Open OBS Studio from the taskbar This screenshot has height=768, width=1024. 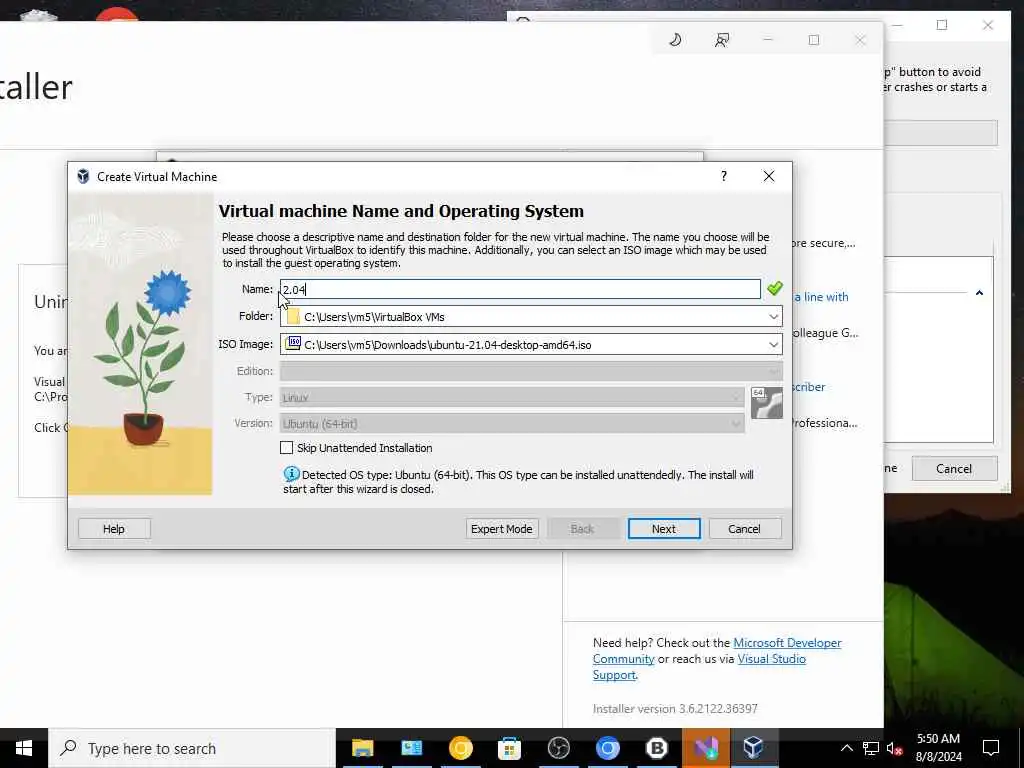point(558,748)
